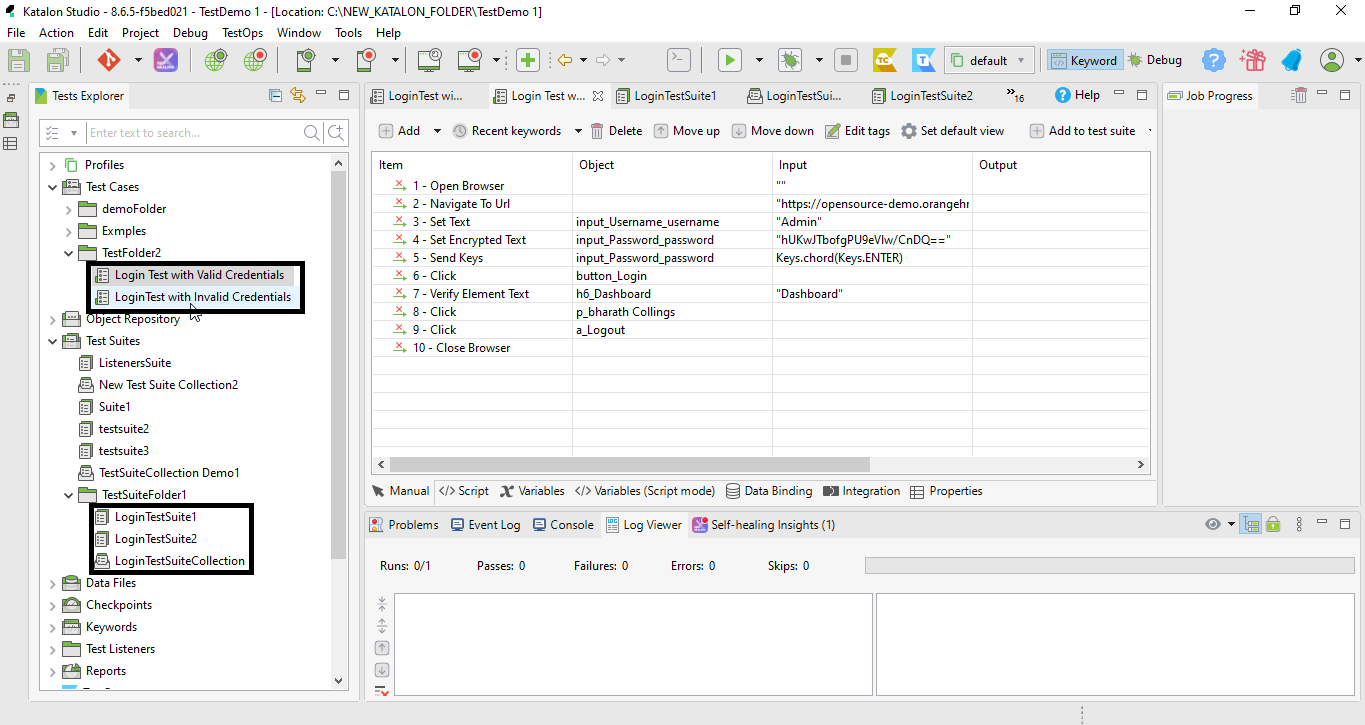The width and height of the screenshot is (1365, 725).
Task: Collapse all in Tests Explorer icon
Action: click(x=276, y=96)
